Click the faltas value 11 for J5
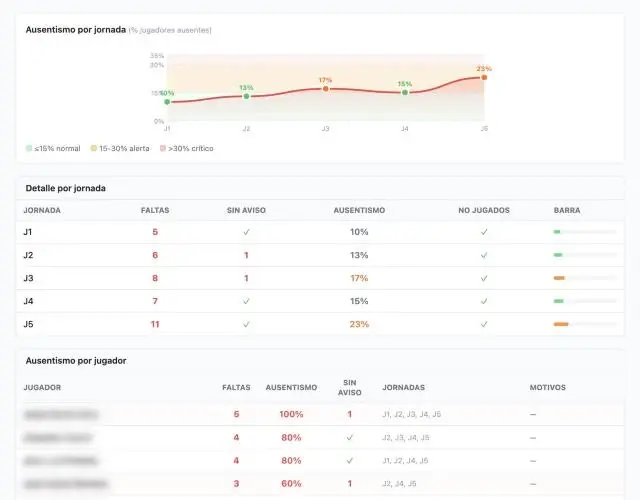 point(155,324)
